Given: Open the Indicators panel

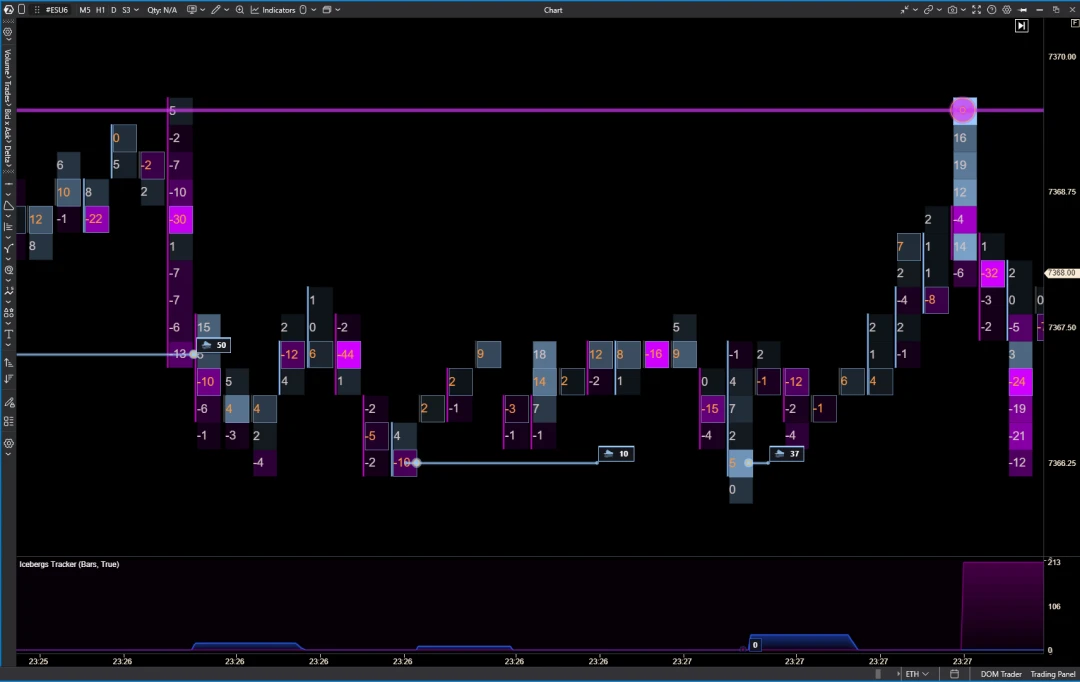Looking at the screenshot, I should pyautogui.click(x=273, y=10).
